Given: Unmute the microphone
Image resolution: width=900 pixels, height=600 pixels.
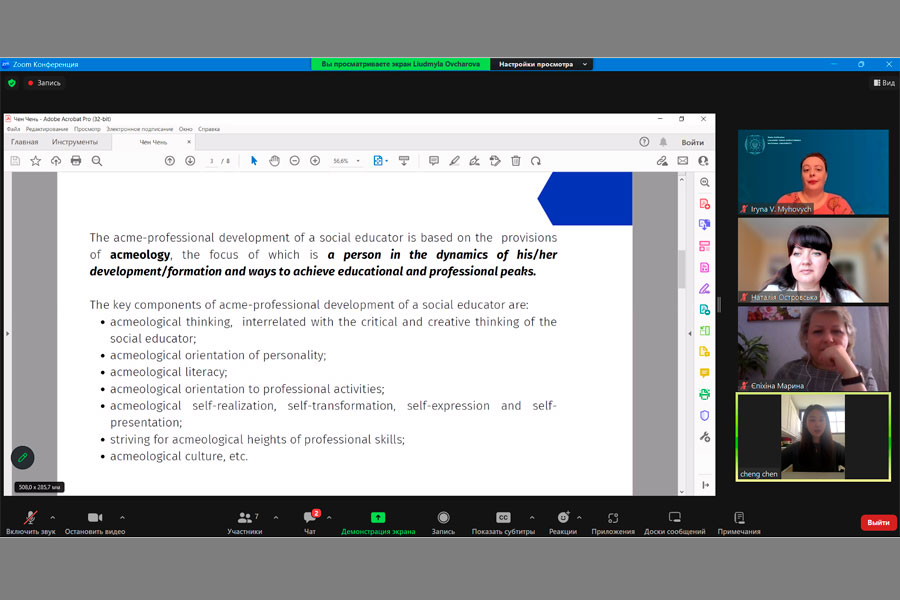Looking at the screenshot, I should pos(30,518).
